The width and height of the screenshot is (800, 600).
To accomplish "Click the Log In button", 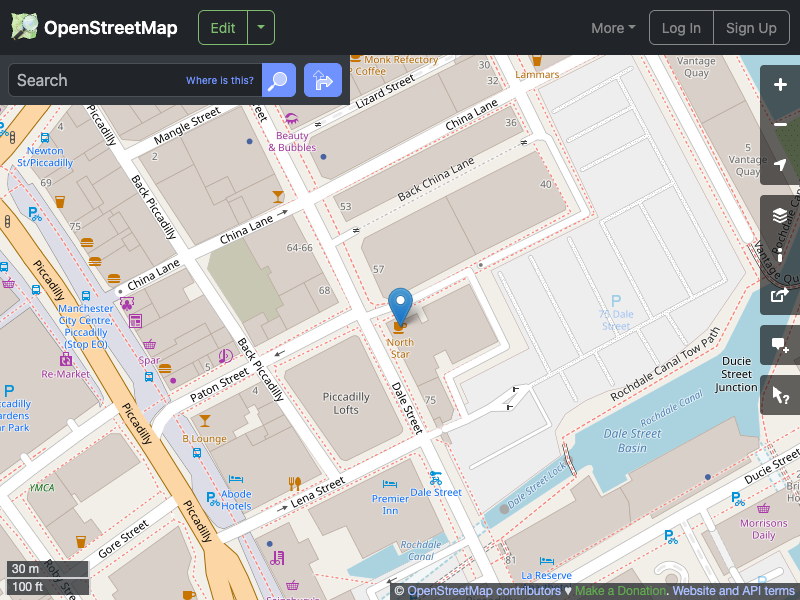I will pos(681,28).
